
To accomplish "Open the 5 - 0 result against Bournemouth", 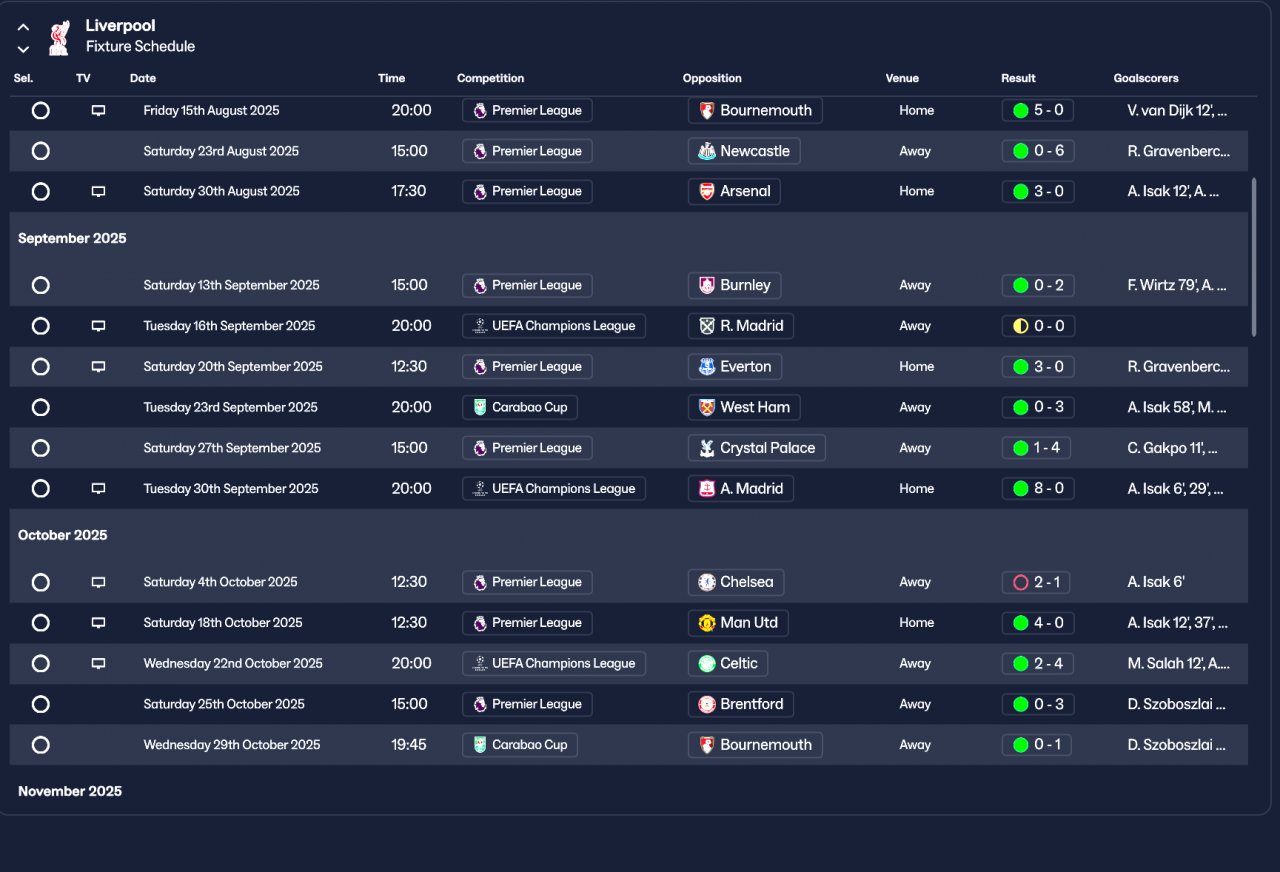I will point(1038,111).
